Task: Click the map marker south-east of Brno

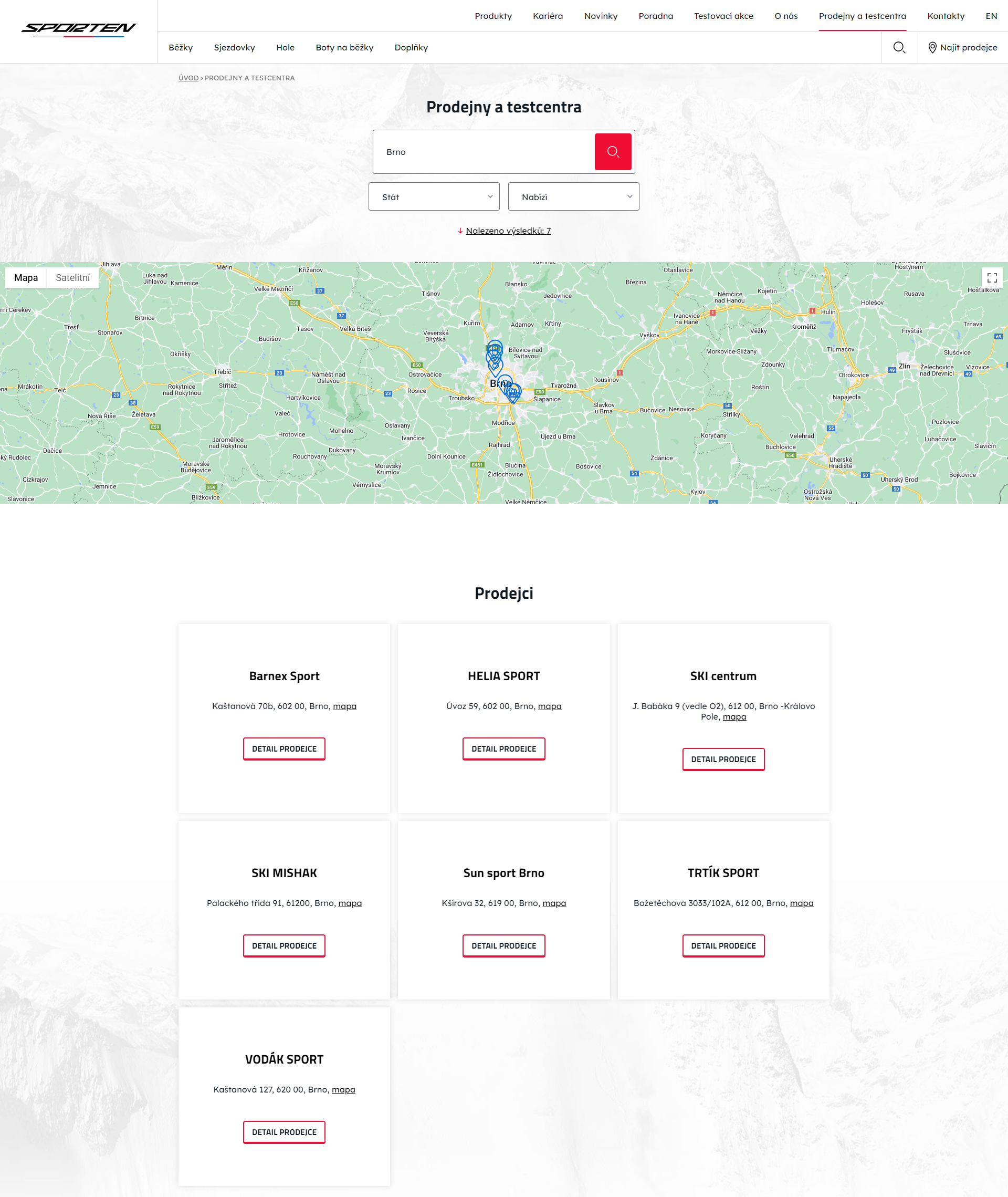Action: [x=514, y=394]
